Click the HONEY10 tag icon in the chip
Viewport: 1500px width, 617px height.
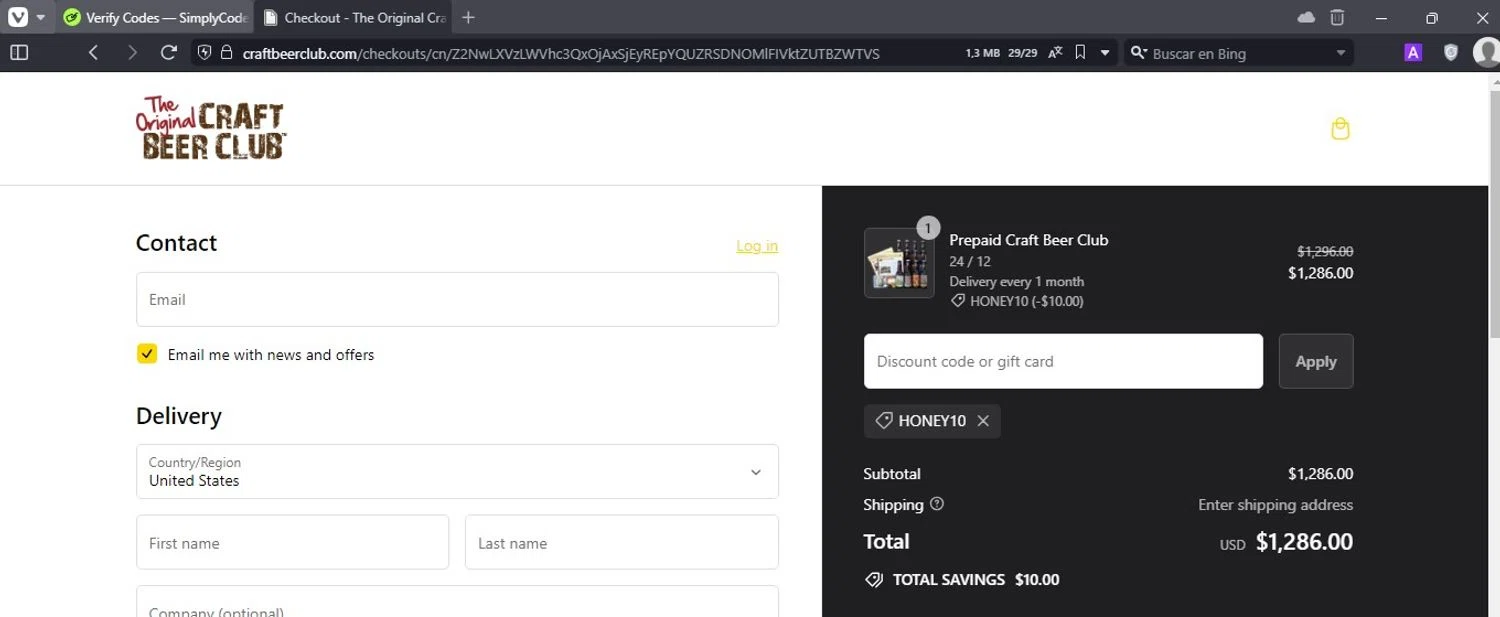coord(883,421)
